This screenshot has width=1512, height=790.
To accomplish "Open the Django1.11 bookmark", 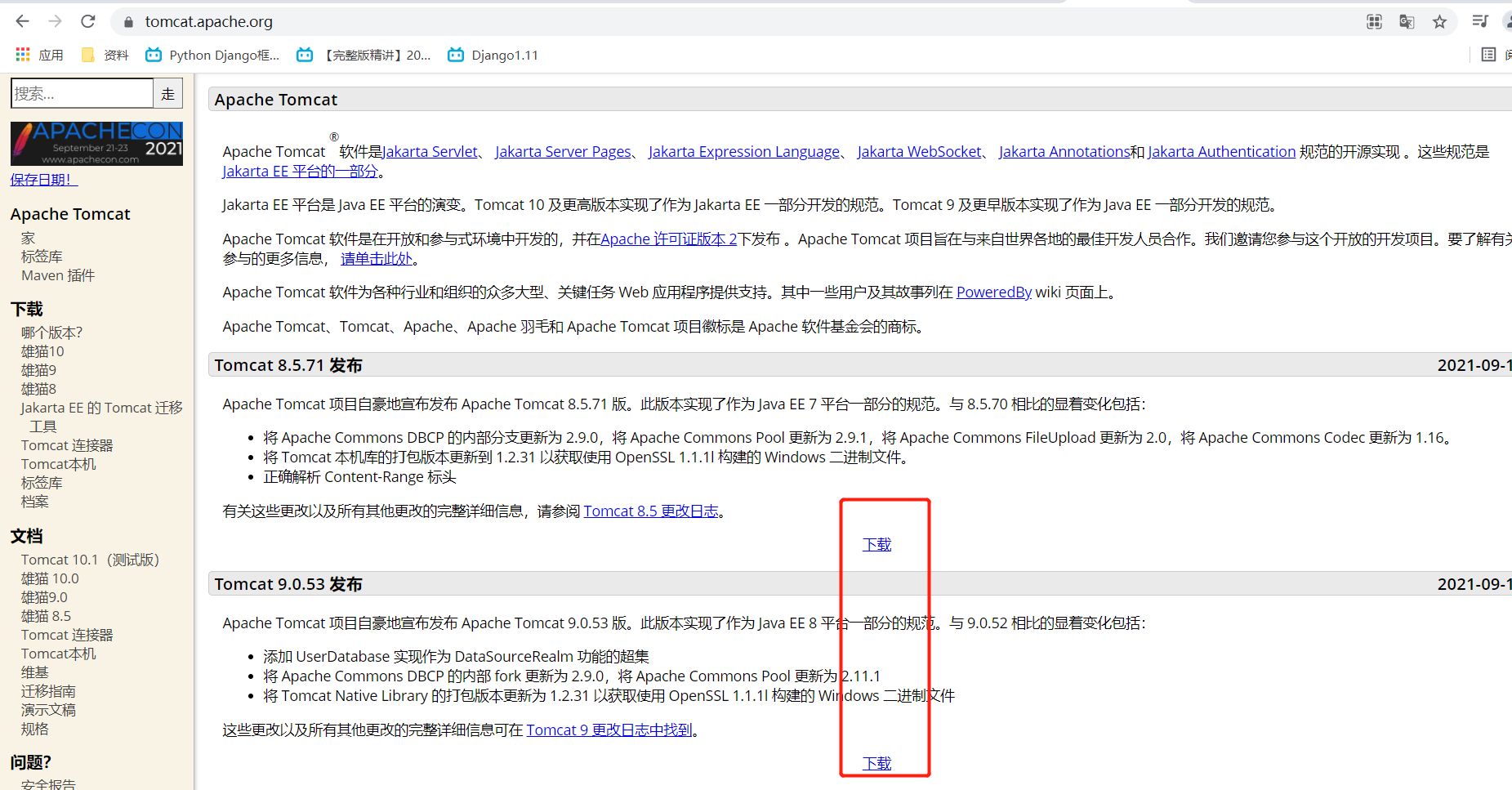I will click(x=493, y=55).
